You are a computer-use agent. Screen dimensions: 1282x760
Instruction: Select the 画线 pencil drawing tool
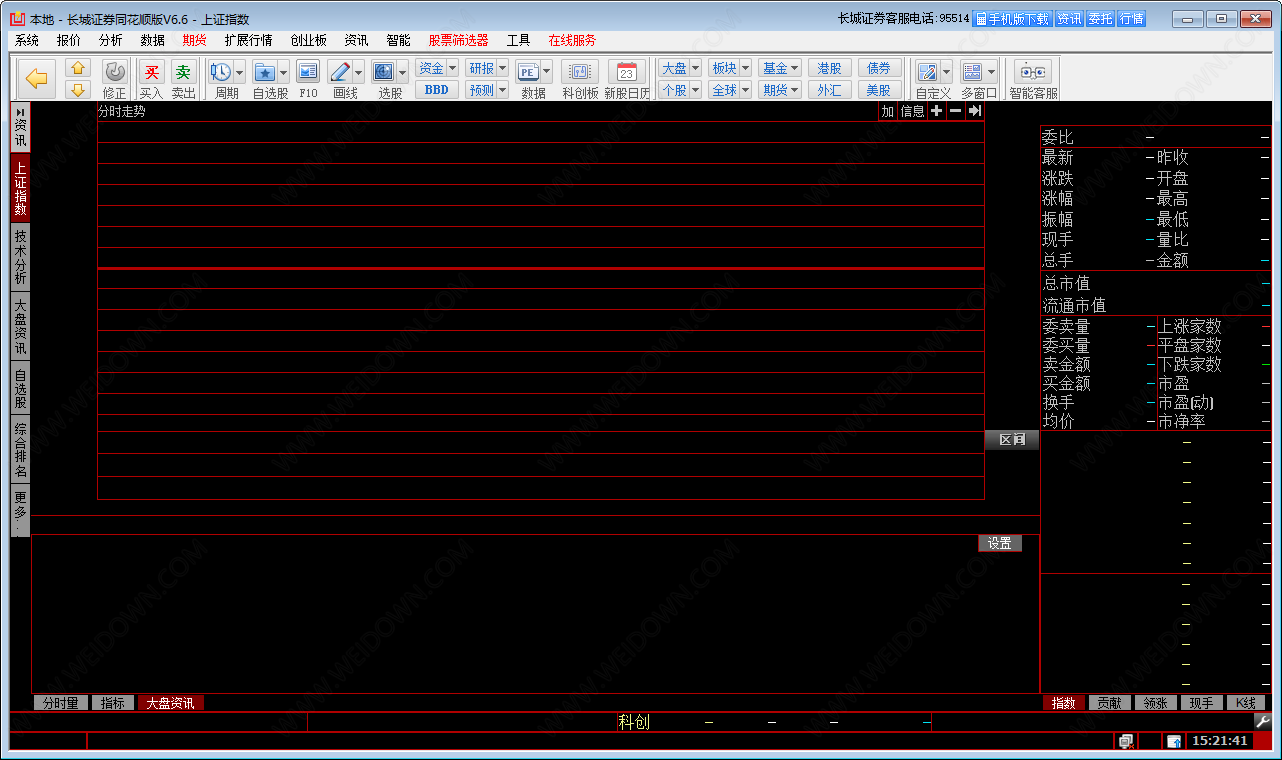[x=339, y=72]
